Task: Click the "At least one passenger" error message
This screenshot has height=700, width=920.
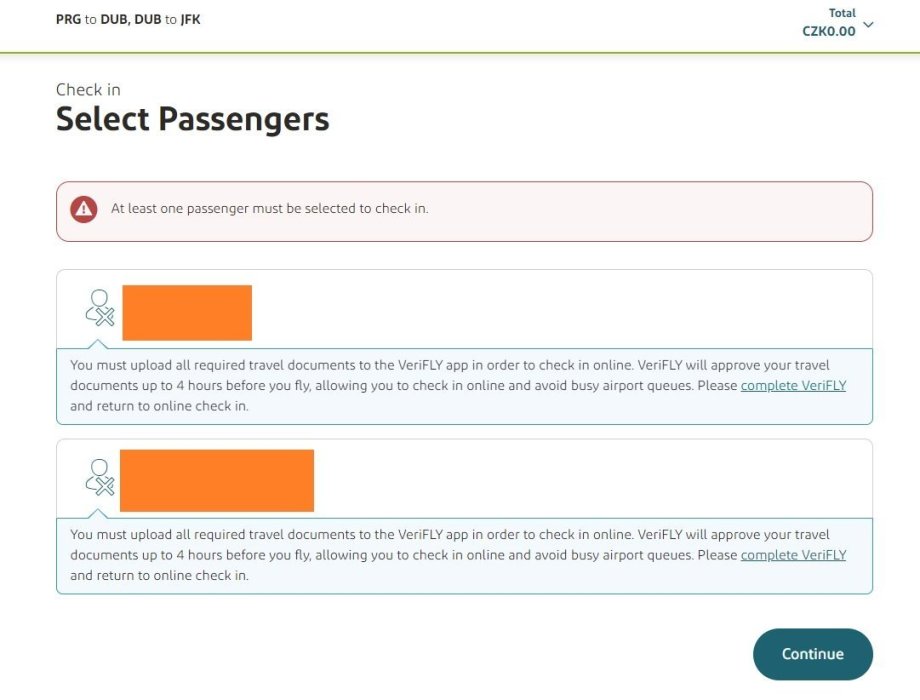Action: click(269, 209)
